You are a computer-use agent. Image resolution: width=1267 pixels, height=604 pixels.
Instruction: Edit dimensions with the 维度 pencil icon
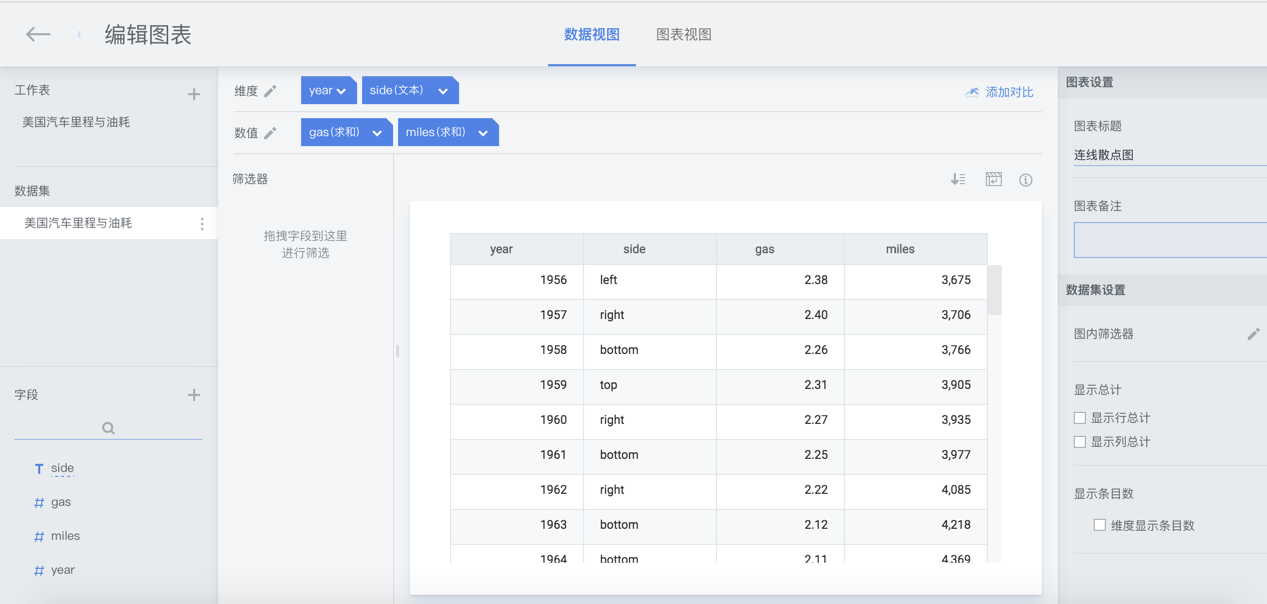coord(270,91)
